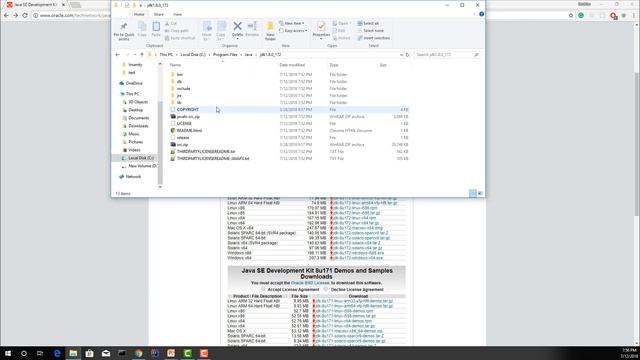640x360 pixels.
Task: Launch Microsoft Edge from taskbar
Action: coord(57,353)
